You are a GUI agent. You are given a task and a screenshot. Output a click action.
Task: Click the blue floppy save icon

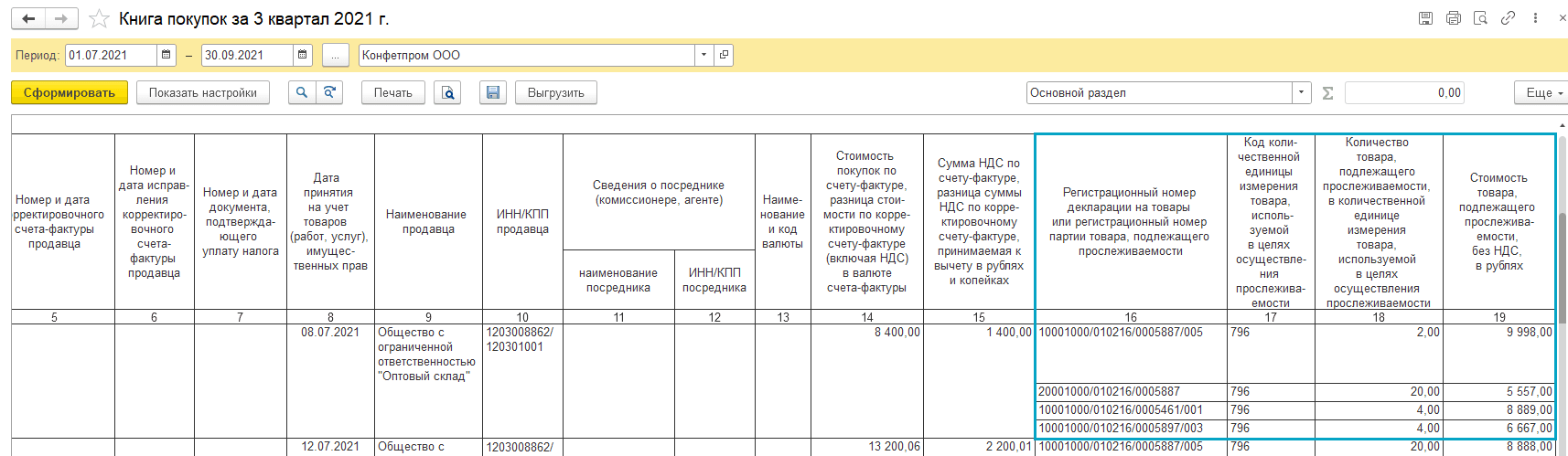tap(493, 92)
